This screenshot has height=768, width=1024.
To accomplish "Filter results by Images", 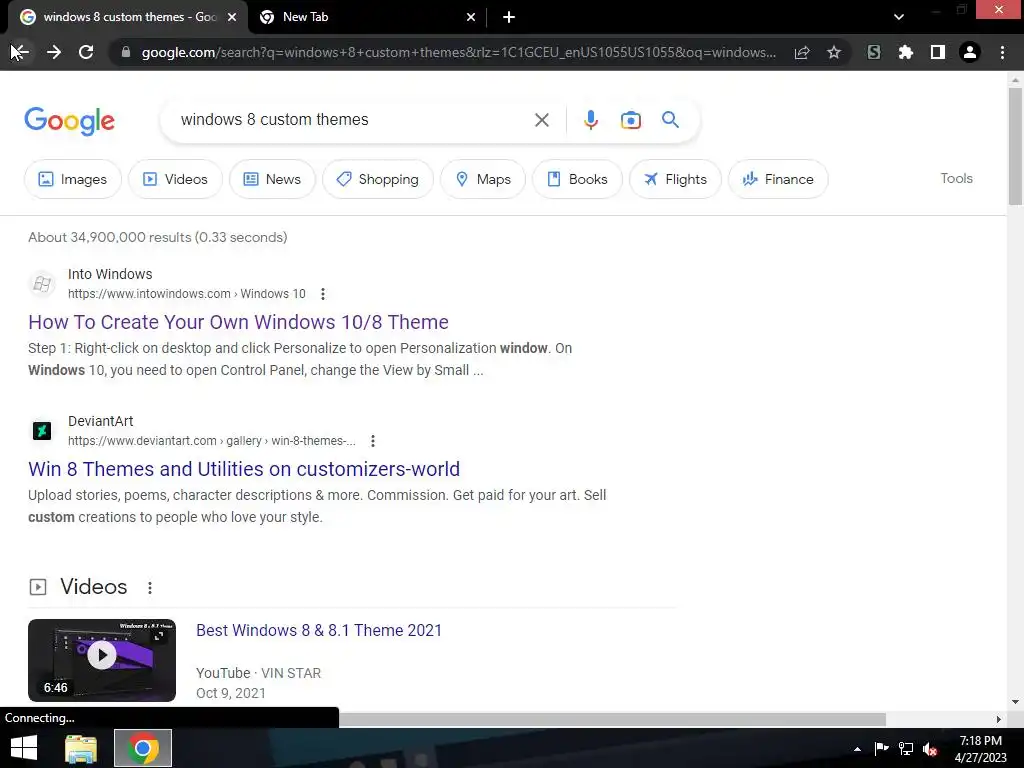I will pos(72,179).
